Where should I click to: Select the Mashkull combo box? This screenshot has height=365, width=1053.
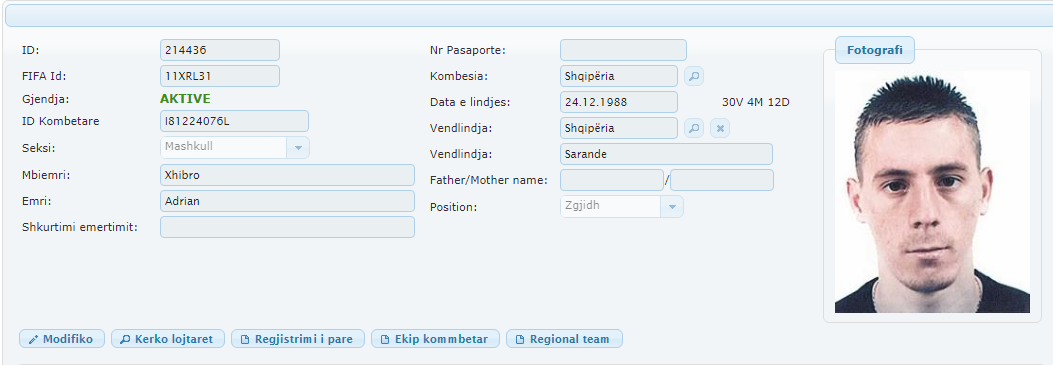coord(235,147)
